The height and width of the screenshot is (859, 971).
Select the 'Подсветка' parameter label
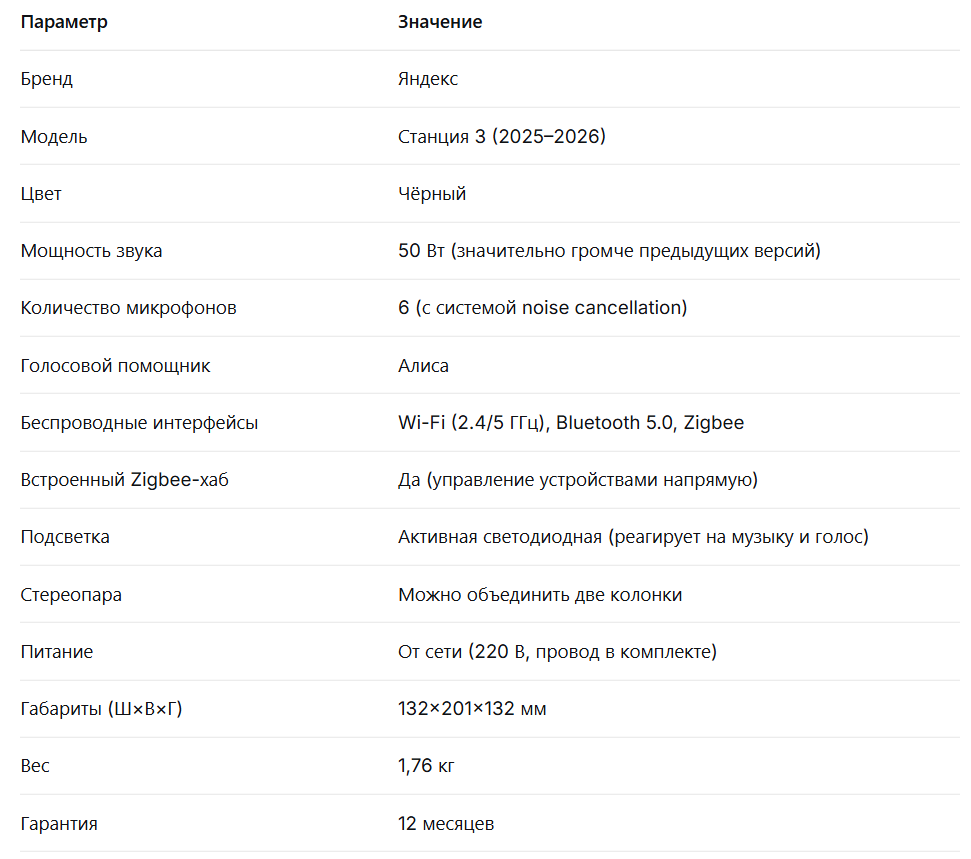pyautogui.click(x=65, y=537)
